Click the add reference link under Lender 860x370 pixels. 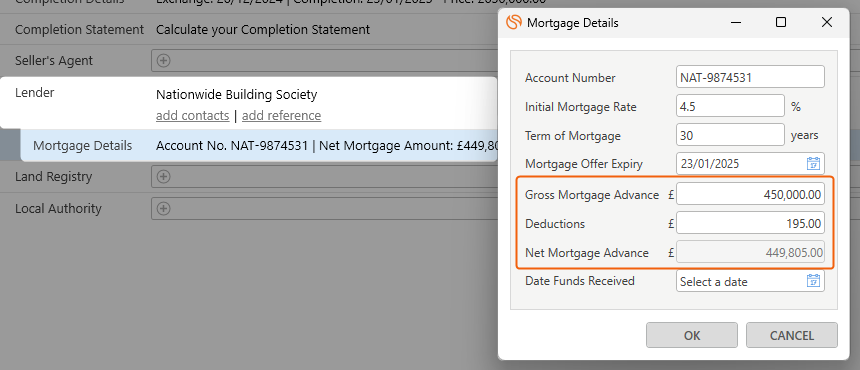click(281, 116)
